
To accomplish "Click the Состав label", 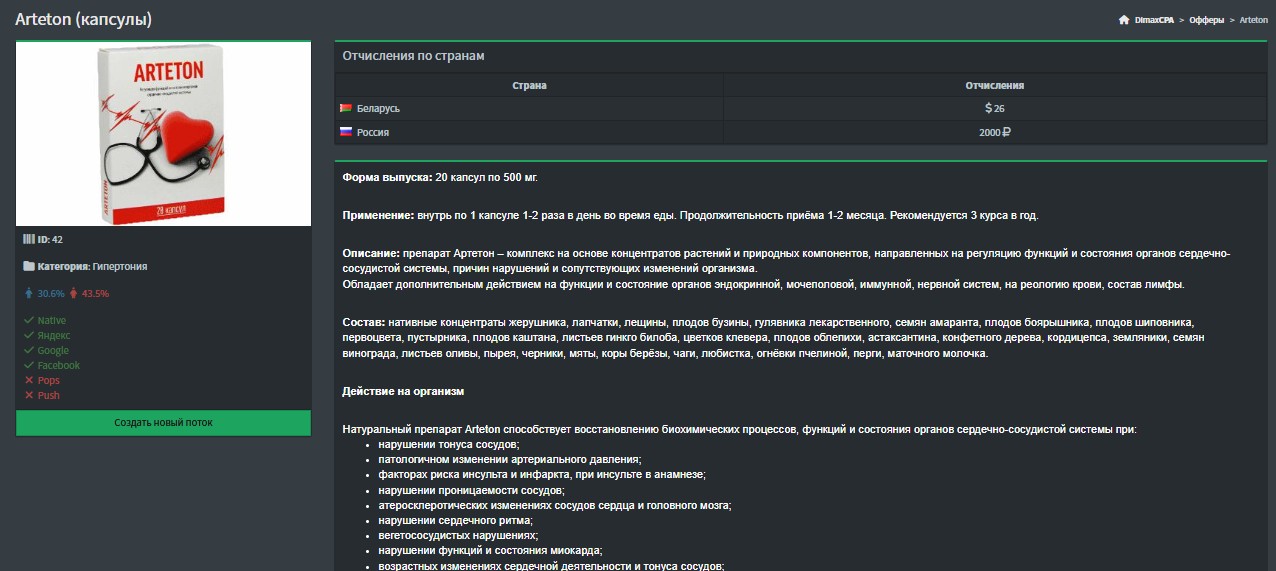I will tap(362, 323).
